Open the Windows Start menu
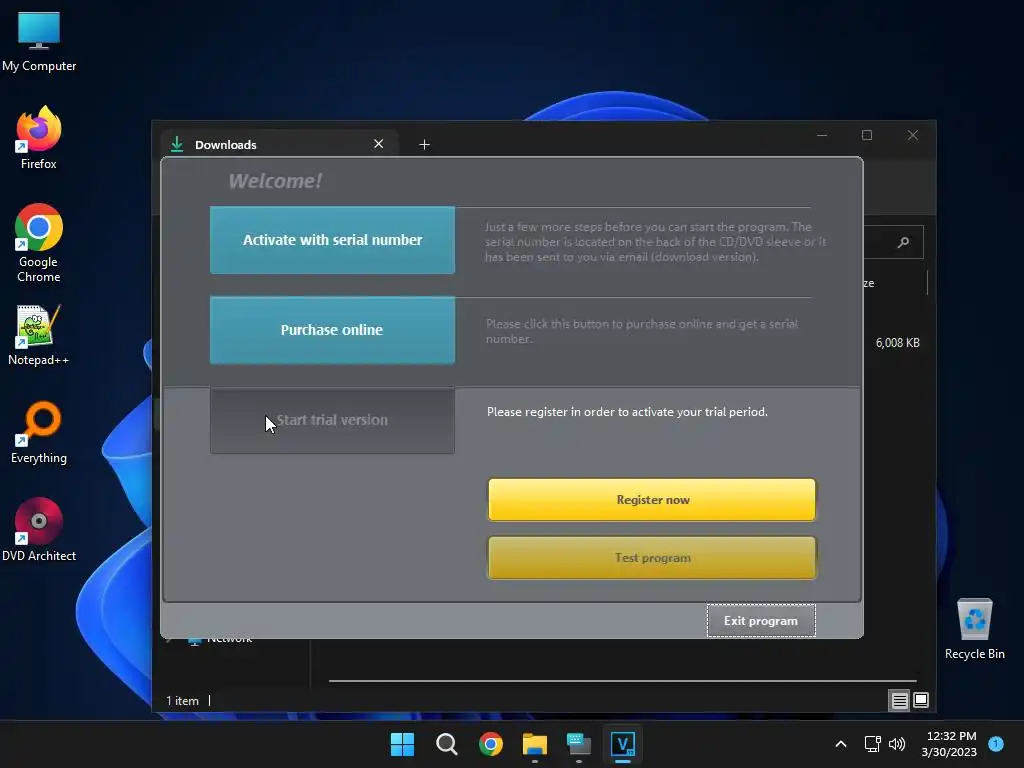The width and height of the screenshot is (1024, 768). [402, 744]
